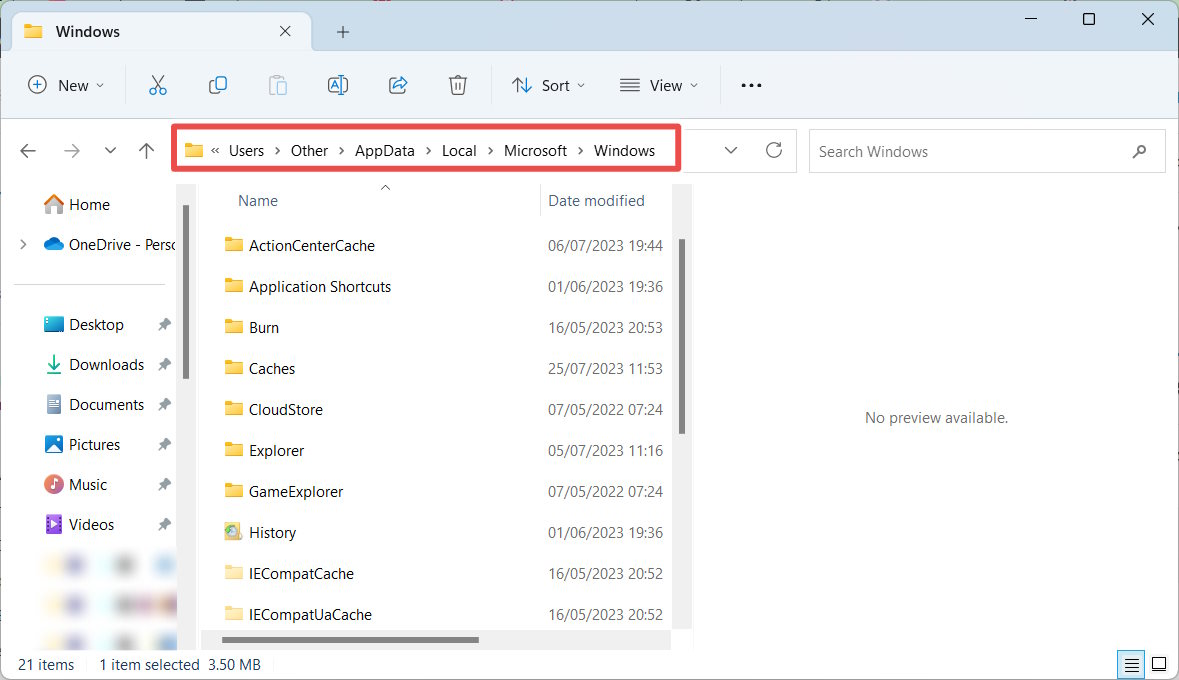Click the Paste icon
The width and height of the screenshot is (1179, 680).
(278, 85)
